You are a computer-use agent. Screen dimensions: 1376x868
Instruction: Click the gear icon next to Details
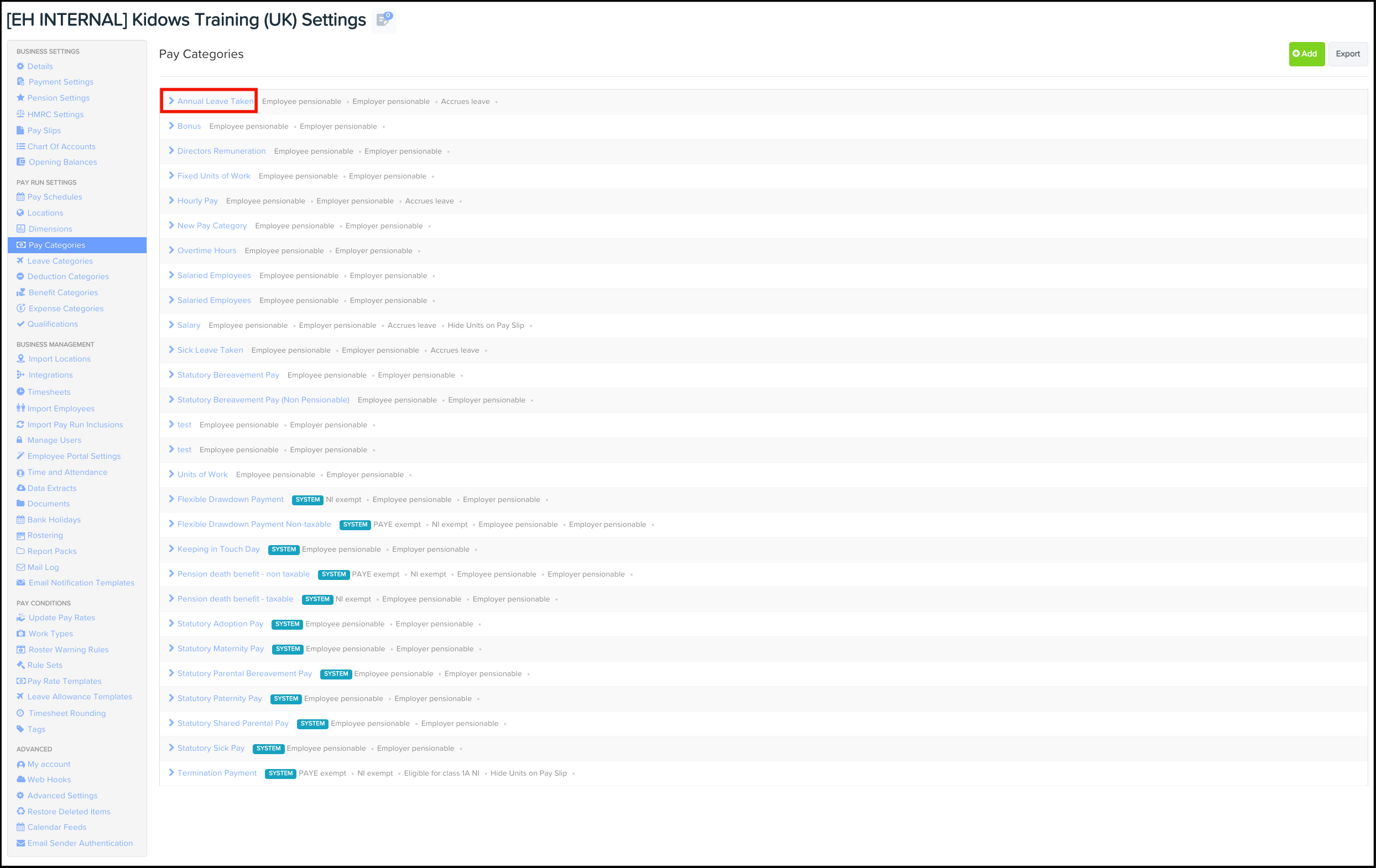20,66
